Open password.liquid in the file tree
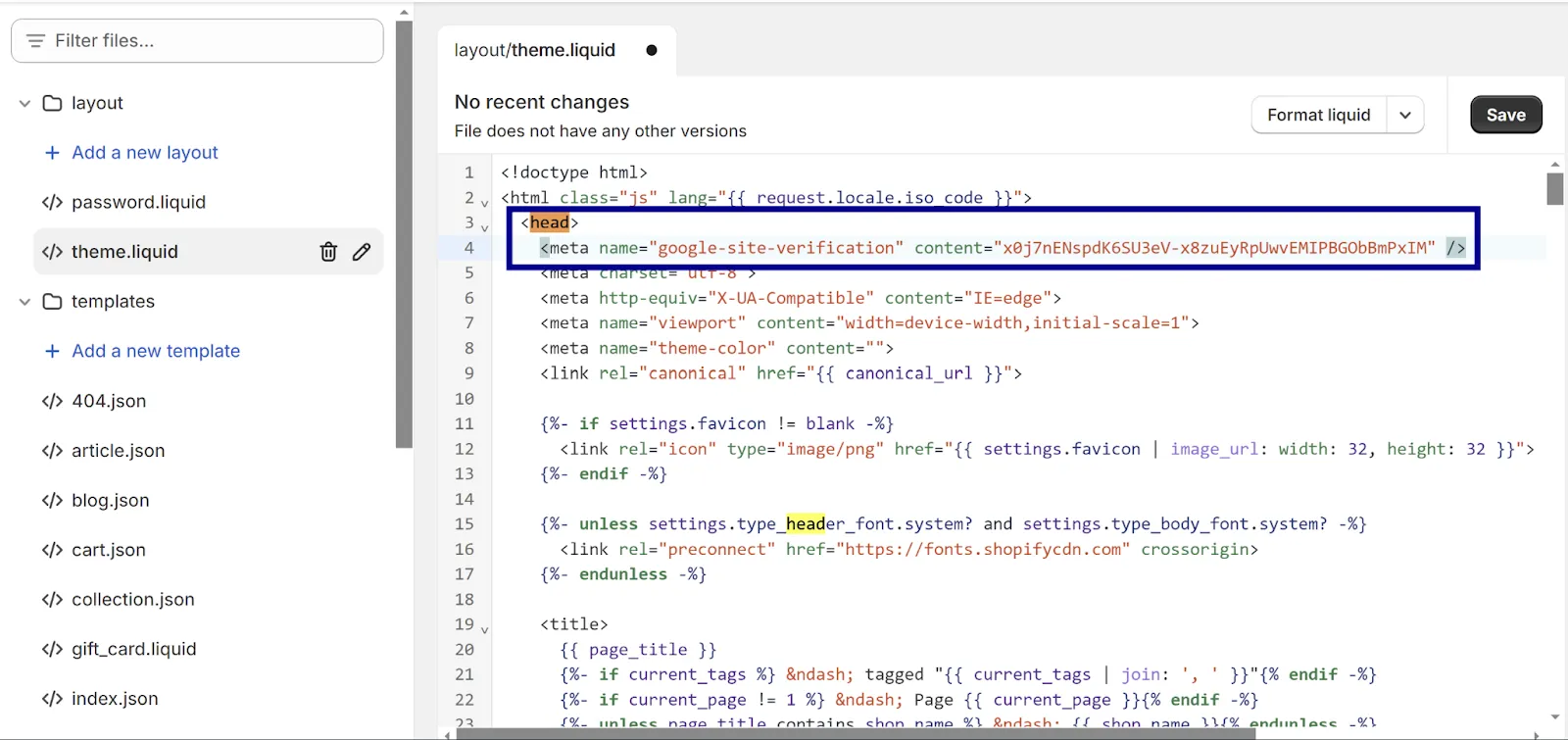Image resolution: width=1568 pixels, height=740 pixels. tap(138, 203)
